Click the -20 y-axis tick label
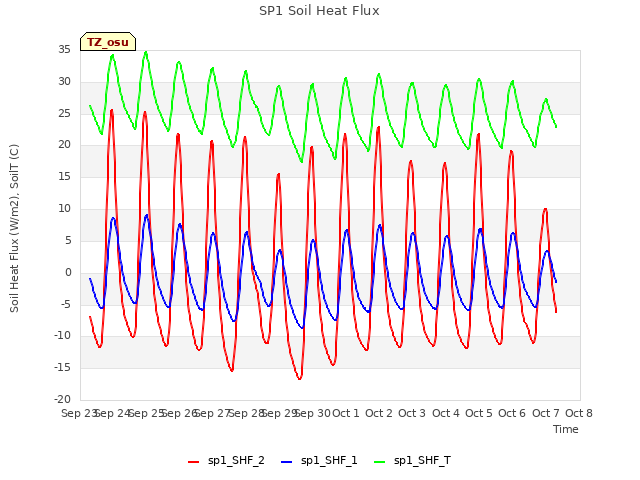 [x=62, y=400]
